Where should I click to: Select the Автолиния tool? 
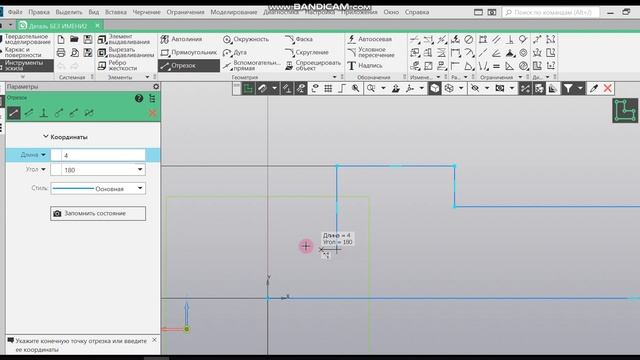pos(181,39)
